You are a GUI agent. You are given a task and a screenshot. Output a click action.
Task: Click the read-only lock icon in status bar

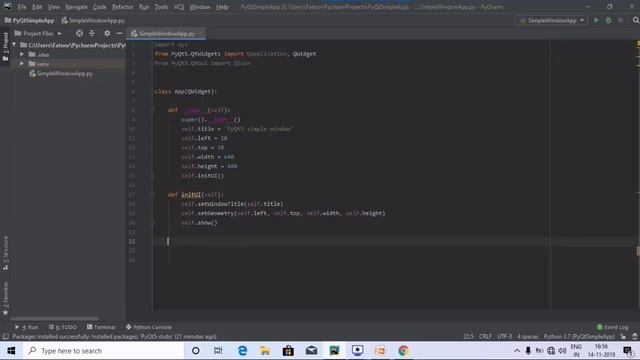pyautogui.click(x=623, y=336)
